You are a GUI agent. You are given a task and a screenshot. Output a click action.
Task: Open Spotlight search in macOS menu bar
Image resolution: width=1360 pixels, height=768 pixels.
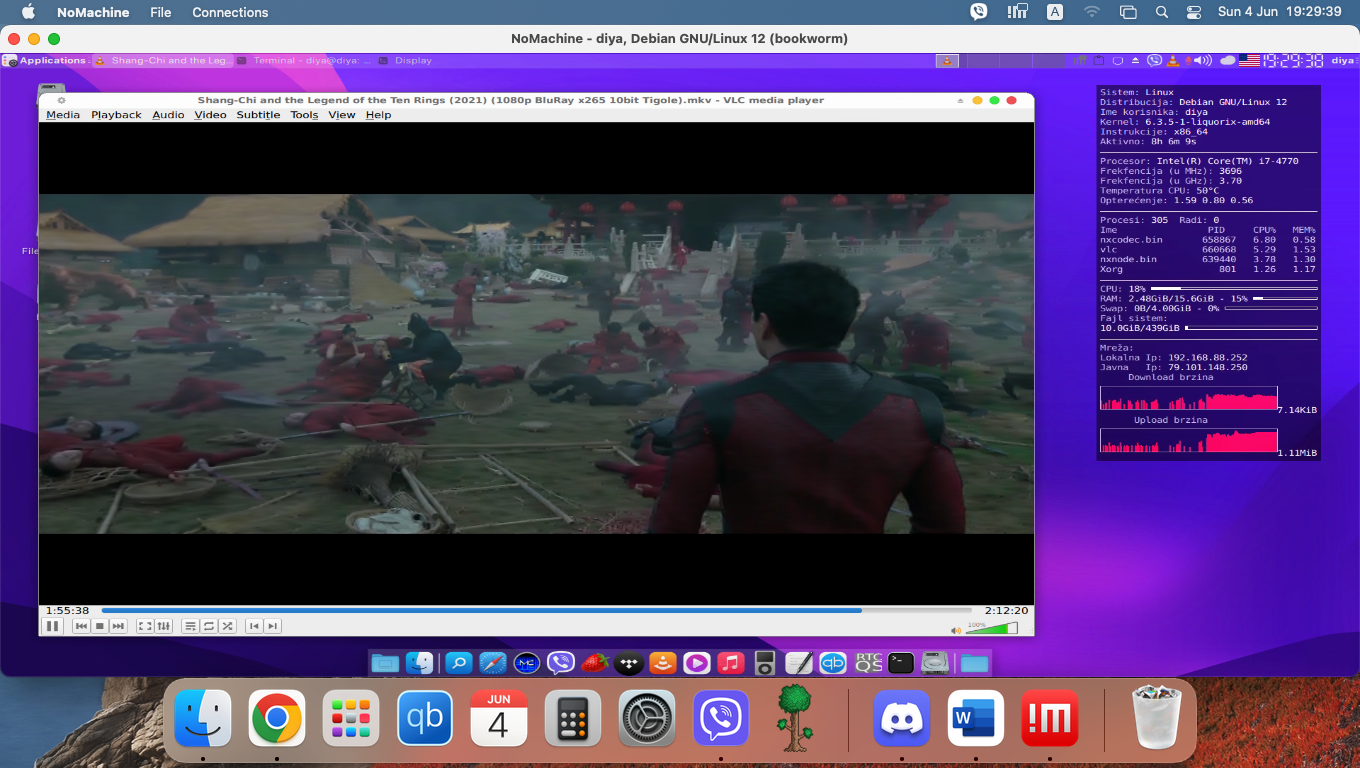1162,12
